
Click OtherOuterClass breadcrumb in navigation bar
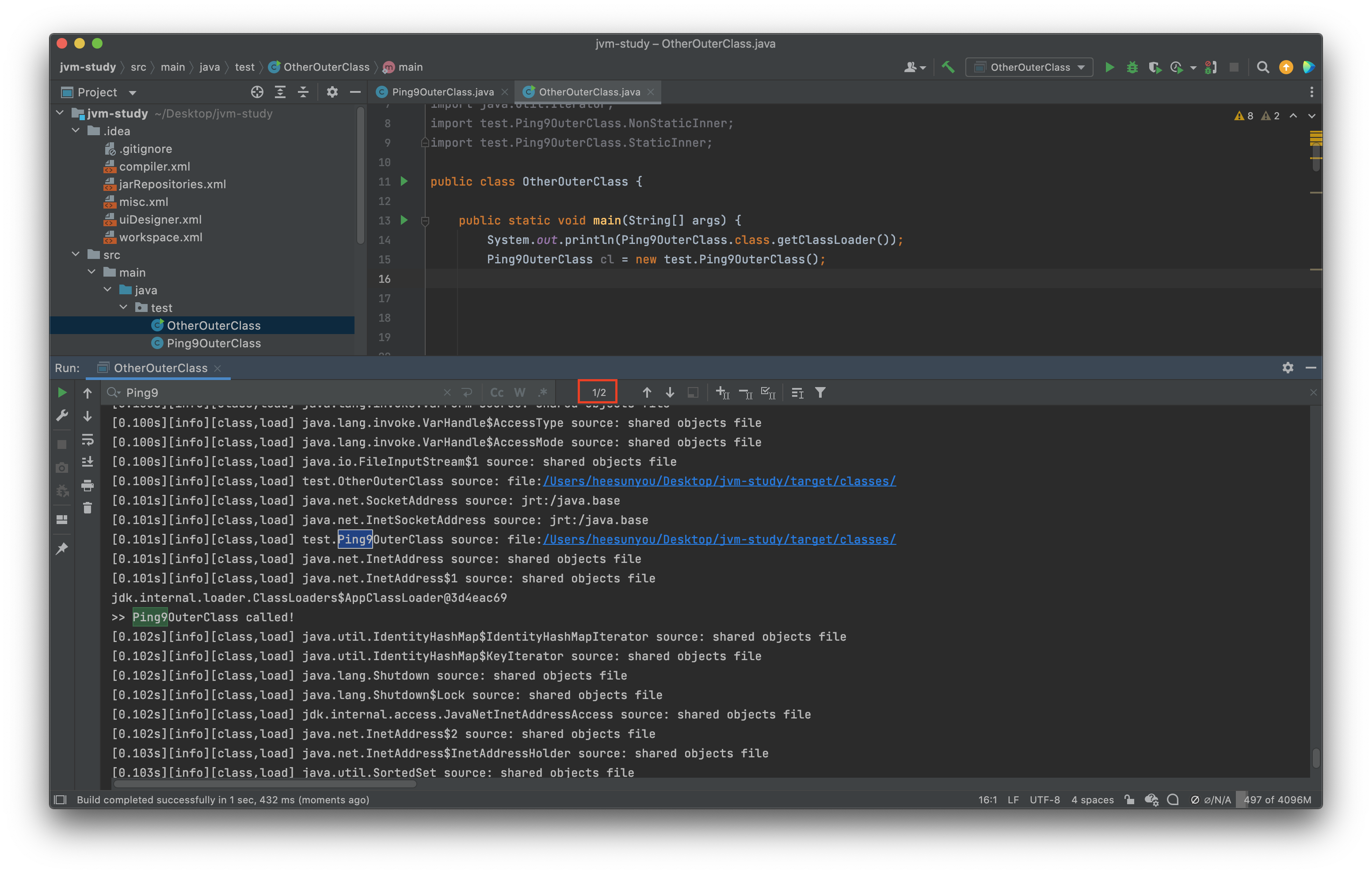click(x=326, y=67)
